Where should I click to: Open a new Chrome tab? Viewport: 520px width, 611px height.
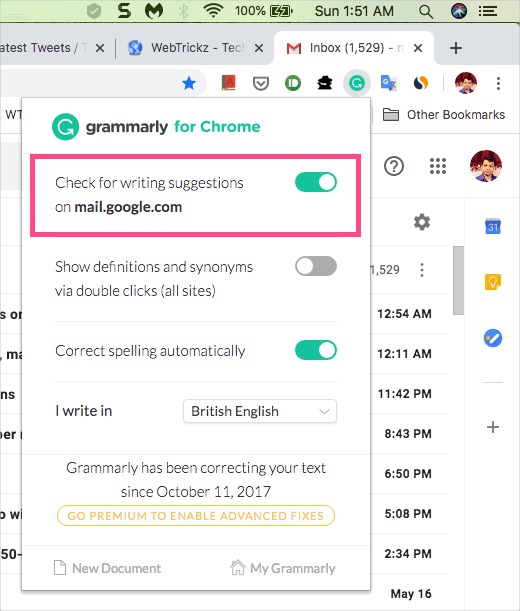pos(456,48)
